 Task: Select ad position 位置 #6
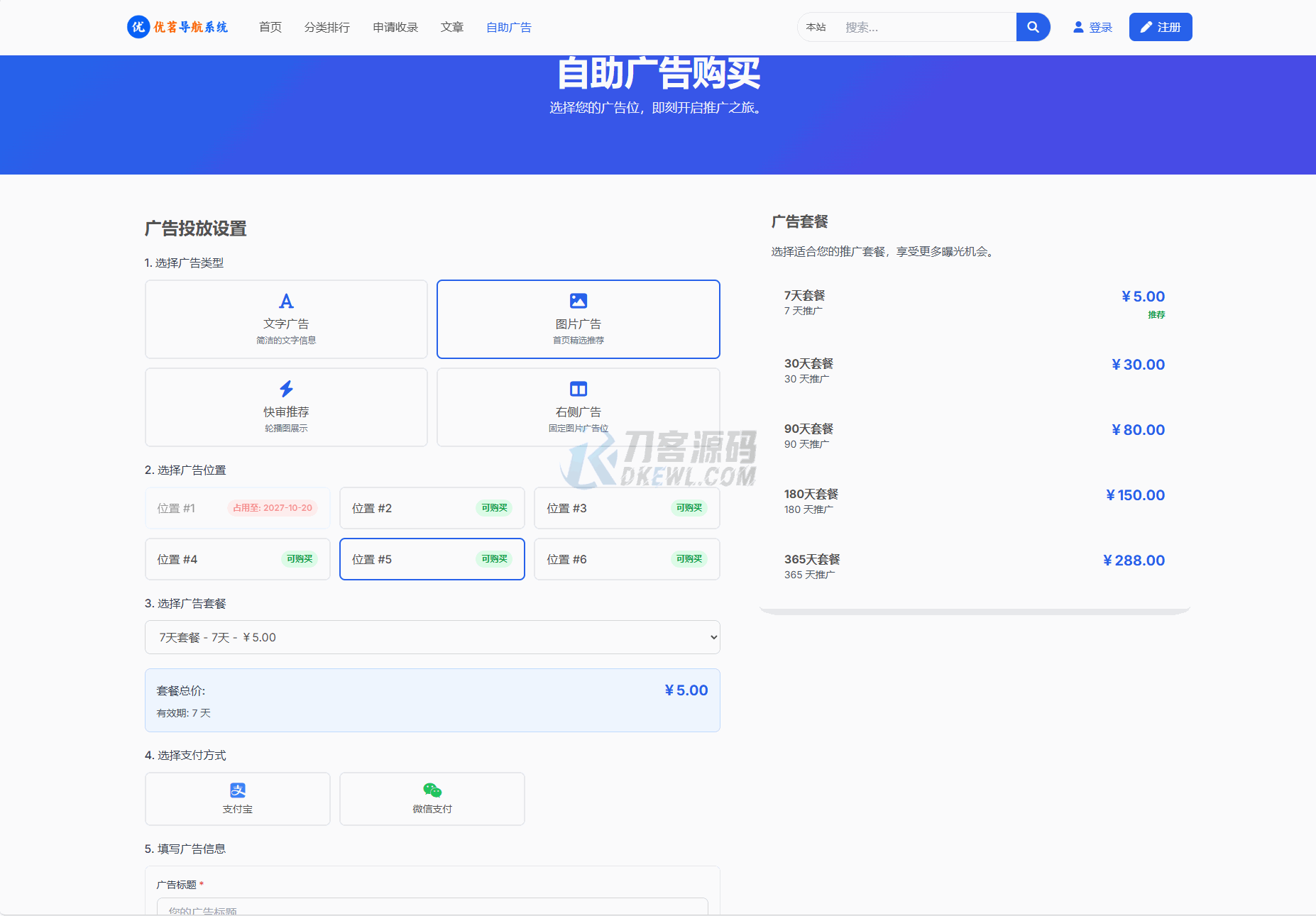tap(626, 559)
